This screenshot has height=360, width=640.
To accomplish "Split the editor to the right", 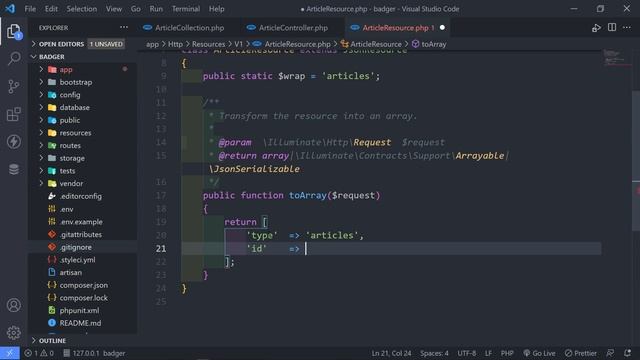I will click(x=612, y=27).
